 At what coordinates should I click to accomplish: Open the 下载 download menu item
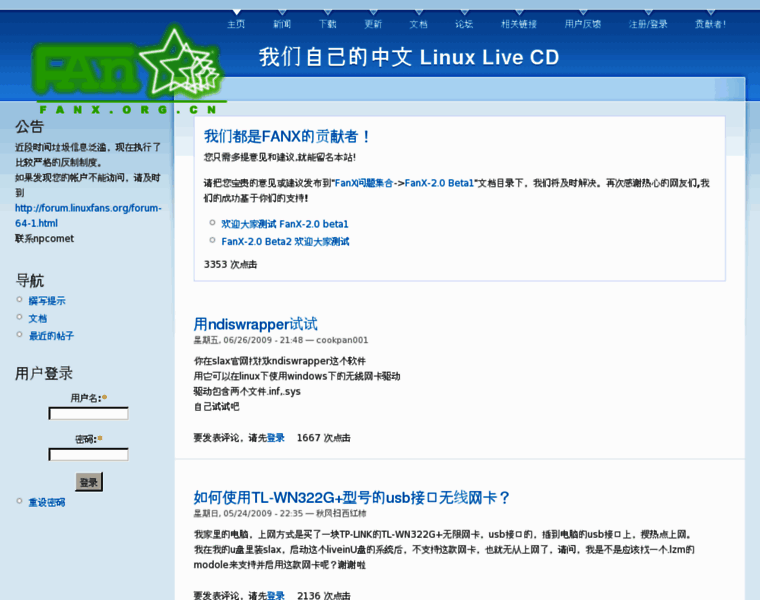pyautogui.click(x=328, y=24)
